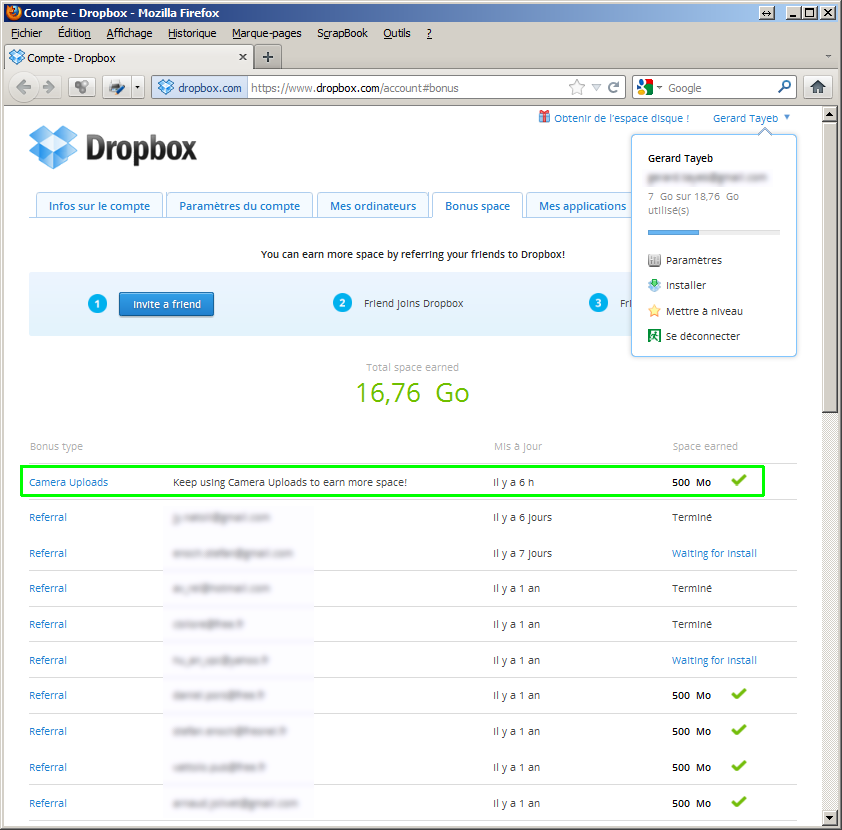Click the storage usage progress bar
The width and height of the screenshot is (842, 830).
coord(714,232)
